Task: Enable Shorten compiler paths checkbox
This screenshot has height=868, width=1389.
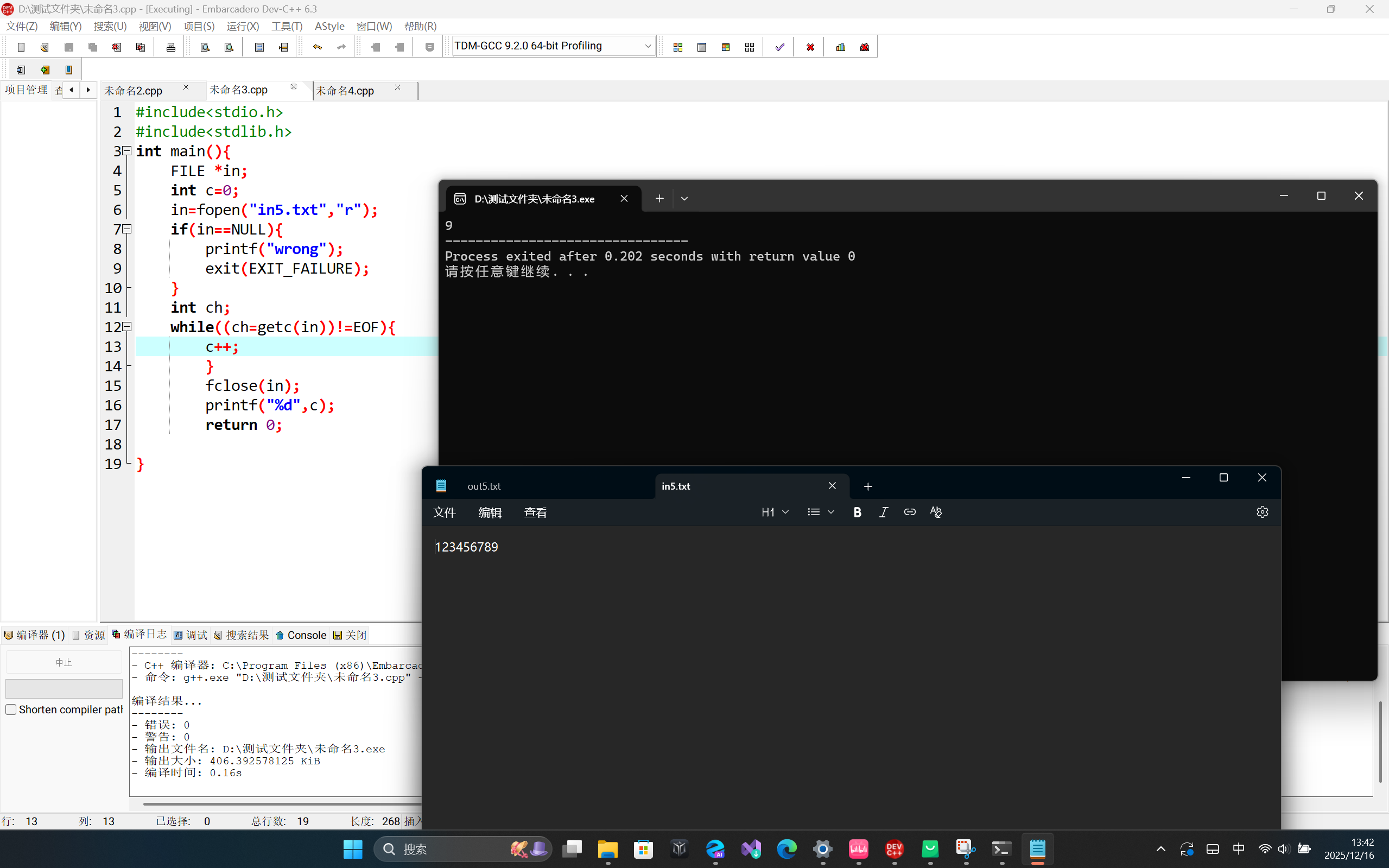Action: click(11, 709)
